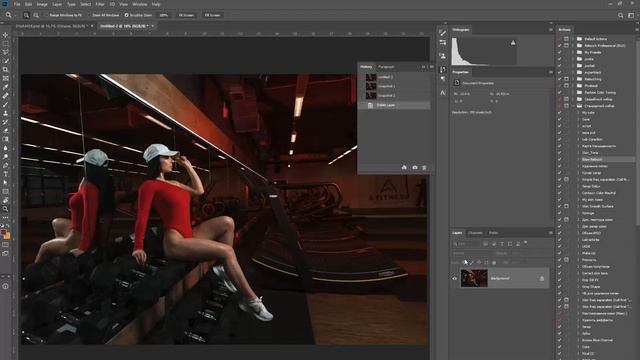Enable Zoom All Windows checkbox
Image resolution: width=640 pixels, height=360 pixels.
[x=89, y=15]
